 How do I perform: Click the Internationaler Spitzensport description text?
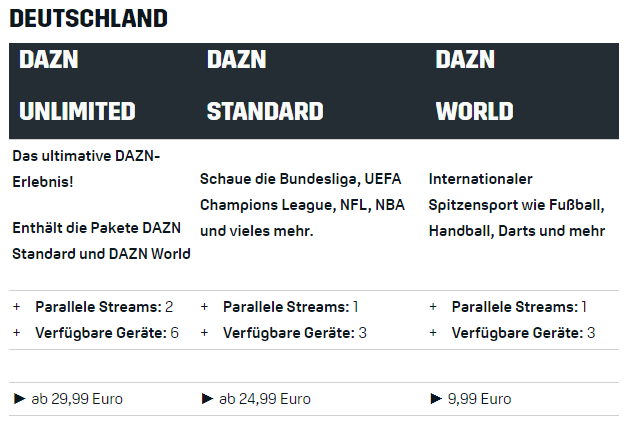click(x=515, y=204)
